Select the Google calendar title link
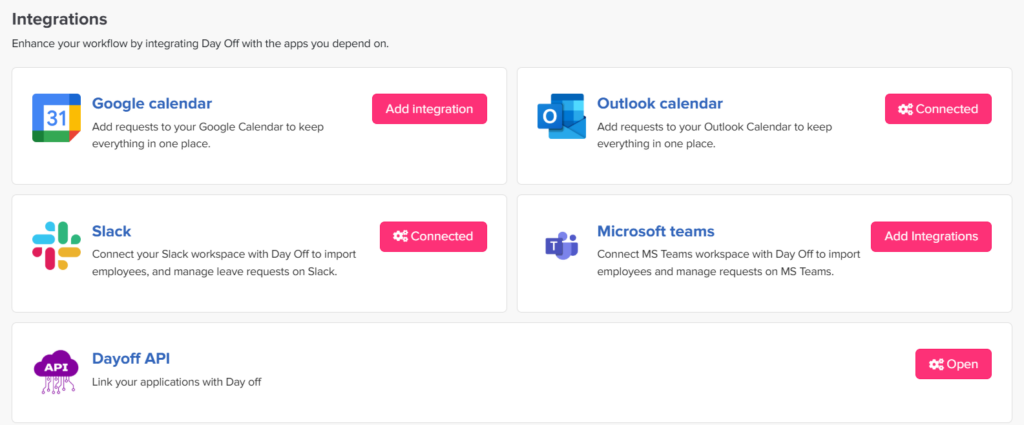The width and height of the screenshot is (1024, 425). (x=152, y=103)
